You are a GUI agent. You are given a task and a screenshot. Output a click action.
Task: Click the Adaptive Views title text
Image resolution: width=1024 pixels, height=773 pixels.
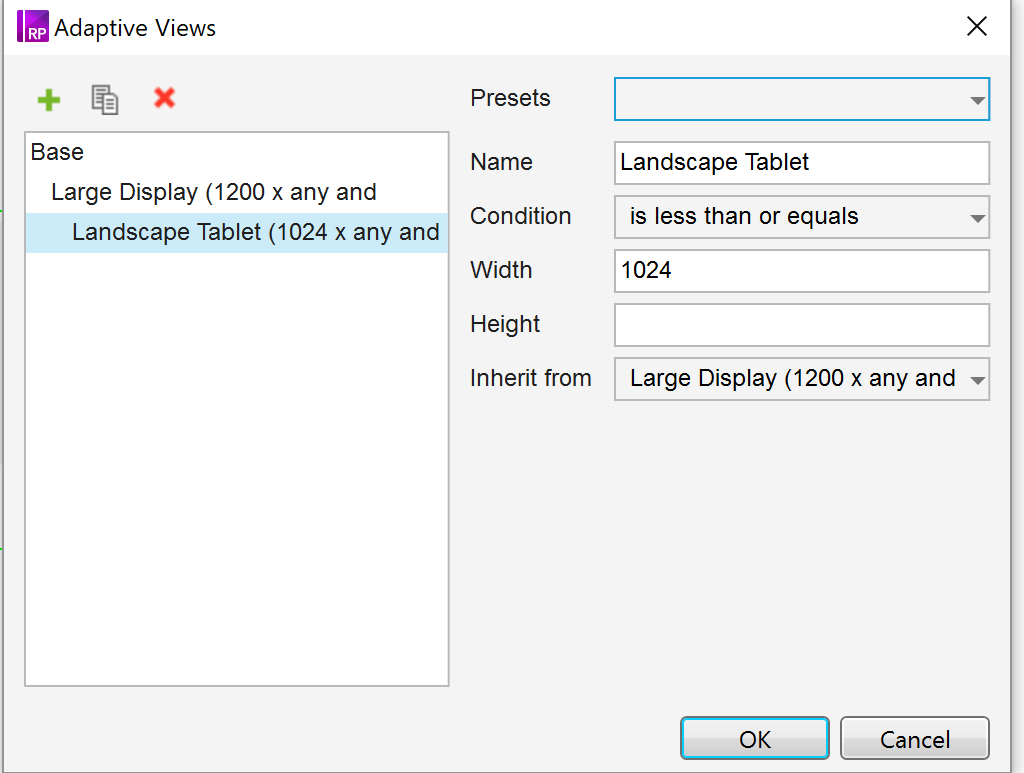pyautogui.click(x=135, y=28)
